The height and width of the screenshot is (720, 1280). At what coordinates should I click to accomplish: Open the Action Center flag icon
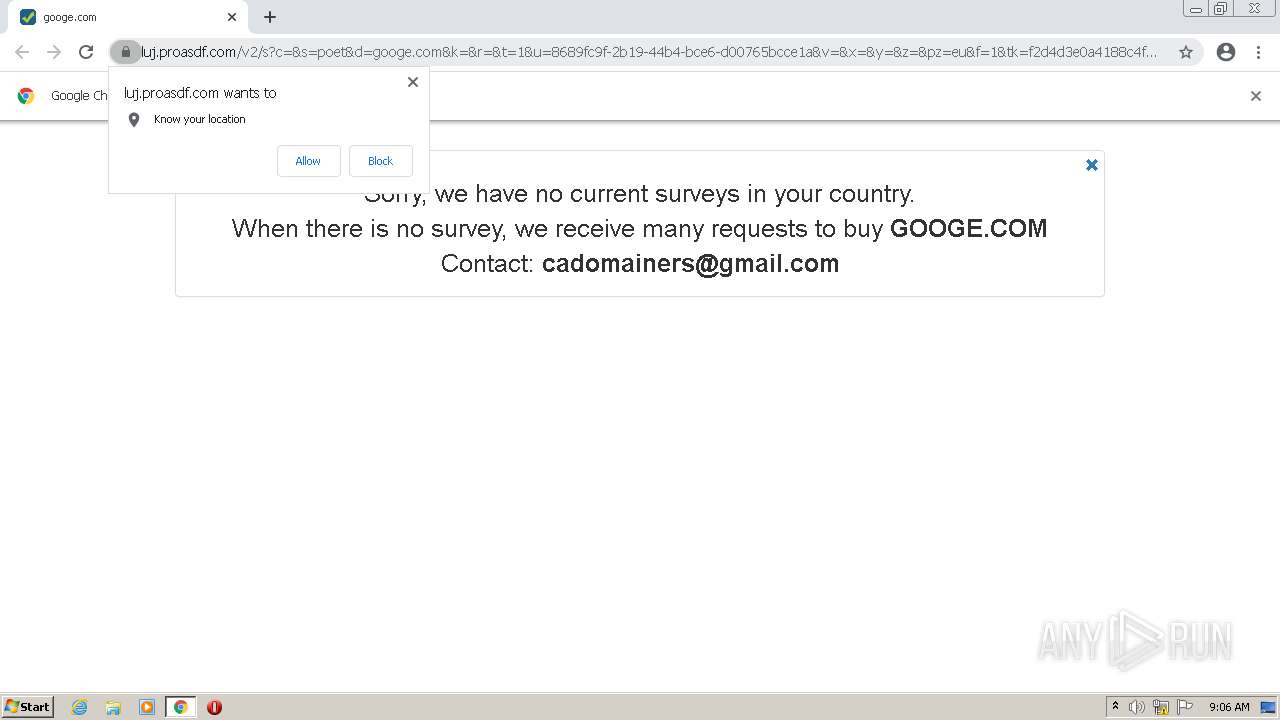coord(1185,707)
